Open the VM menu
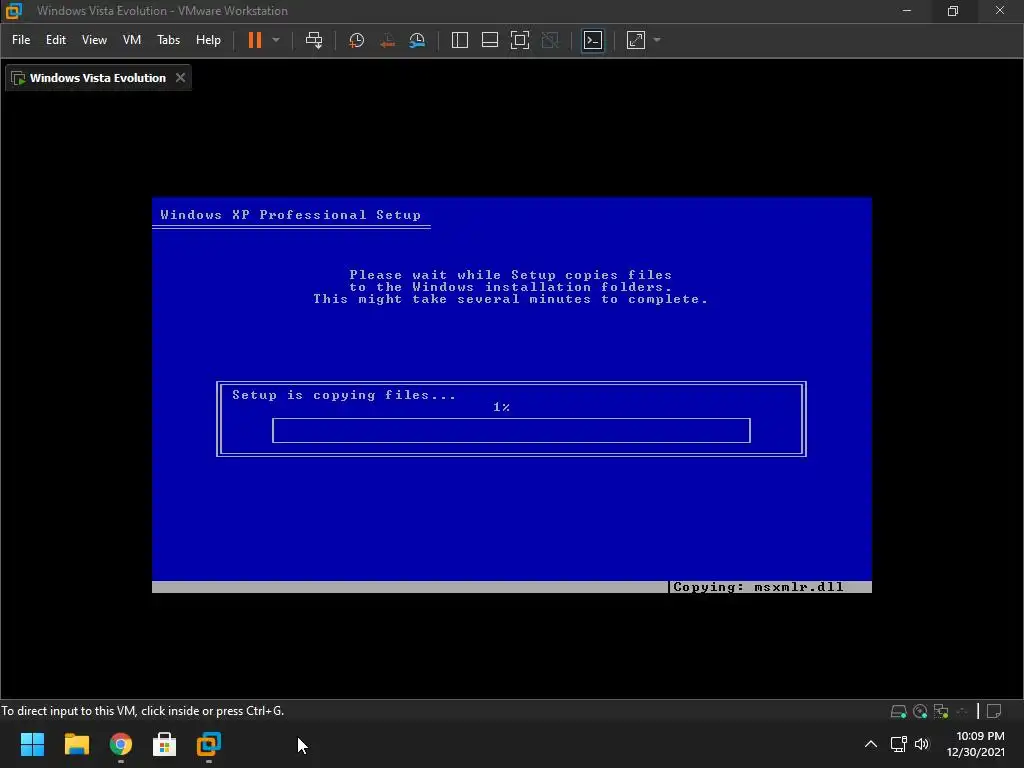The width and height of the screenshot is (1024, 768). [x=132, y=40]
